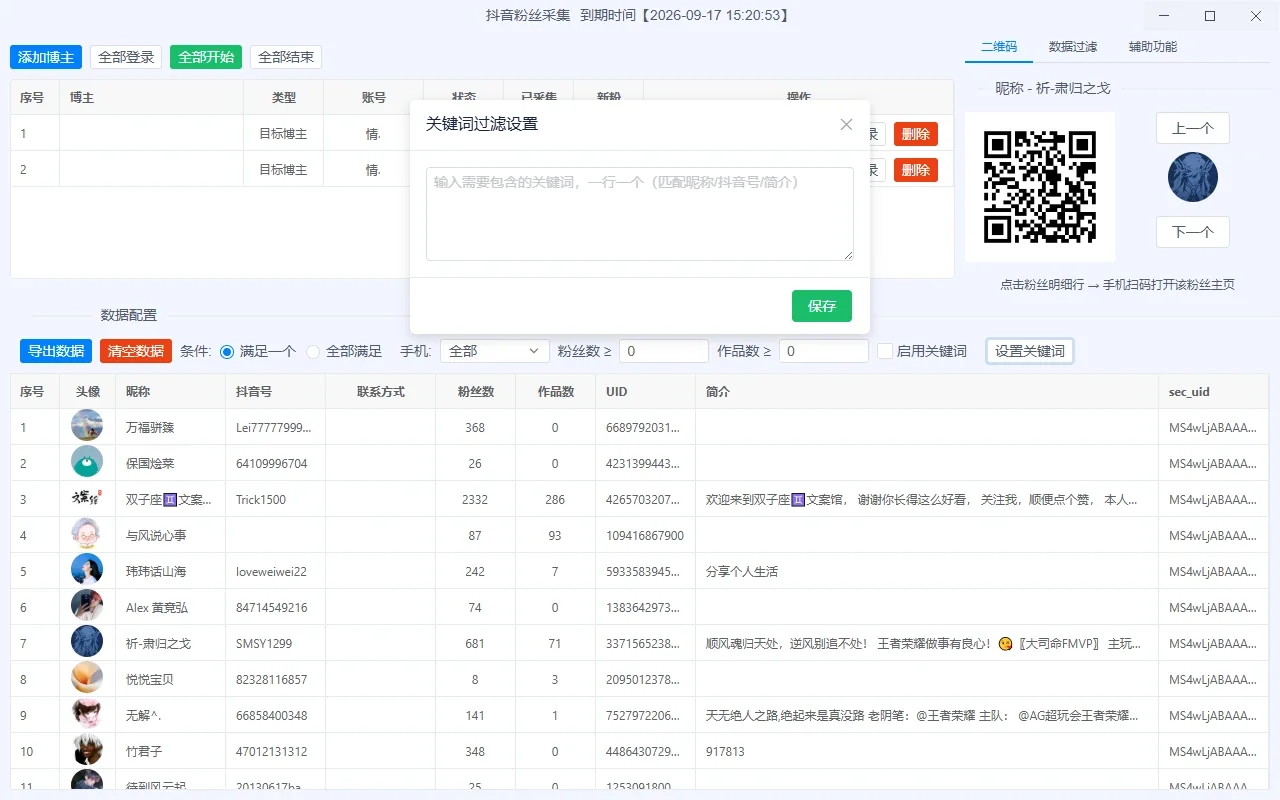
Task: Click the 设置关键词 button
Action: coord(1030,351)
